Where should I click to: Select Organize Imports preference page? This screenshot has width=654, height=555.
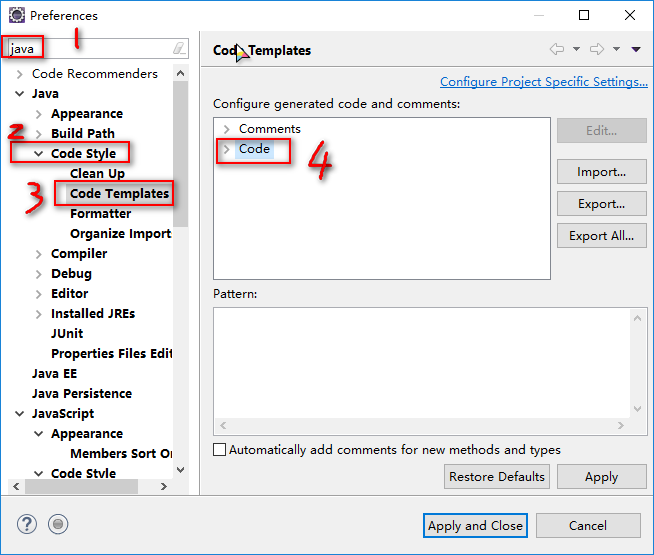[x=121, y=234]
